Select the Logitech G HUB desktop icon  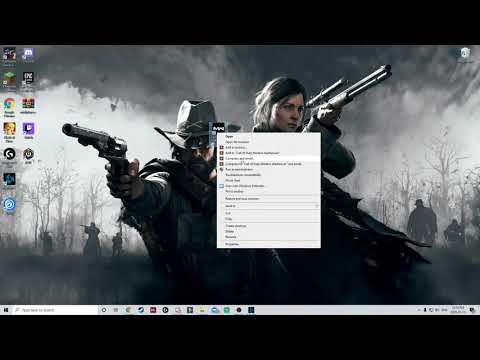9,156
